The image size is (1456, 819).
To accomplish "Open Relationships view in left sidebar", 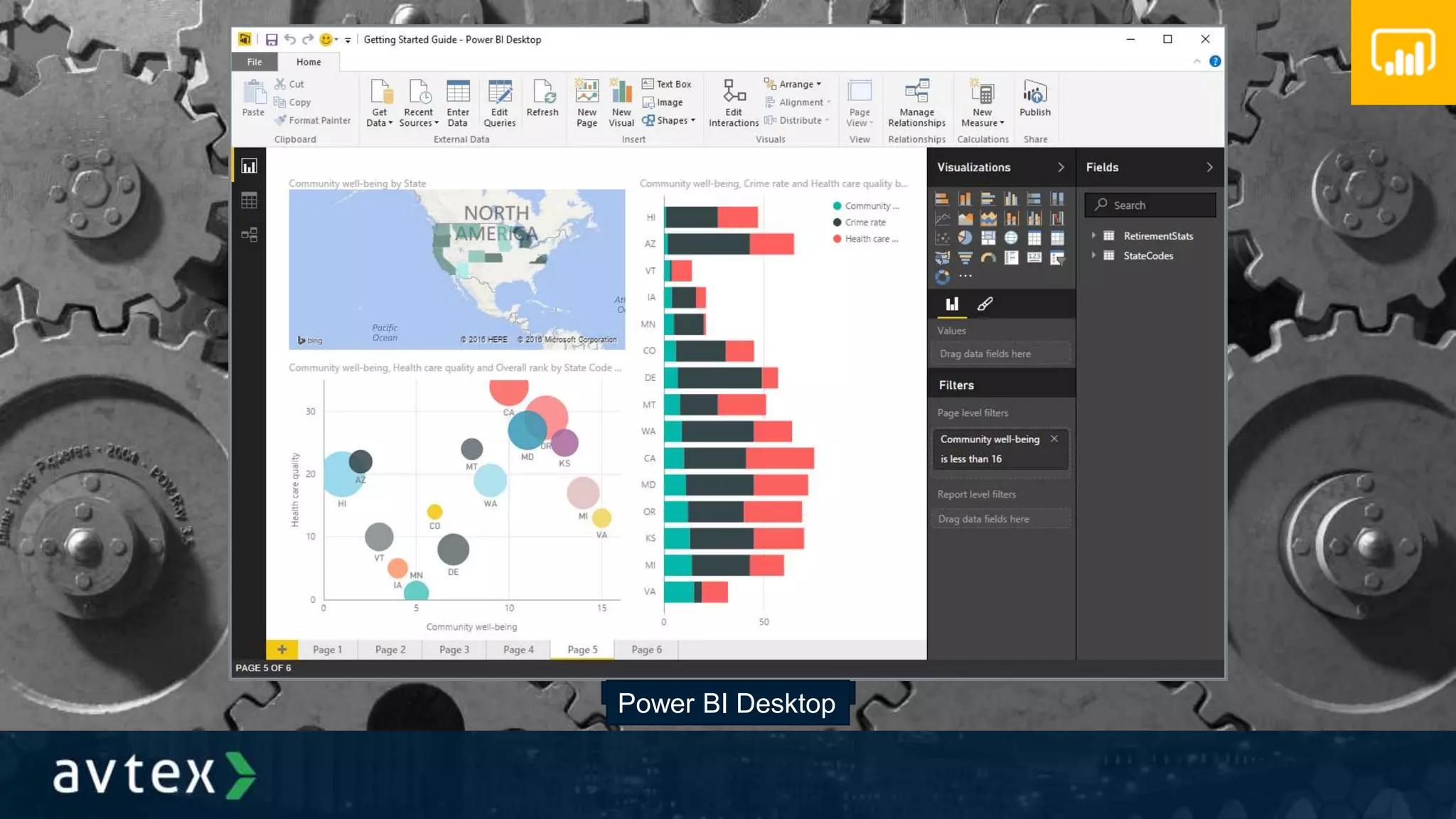I will coord(249,235).
